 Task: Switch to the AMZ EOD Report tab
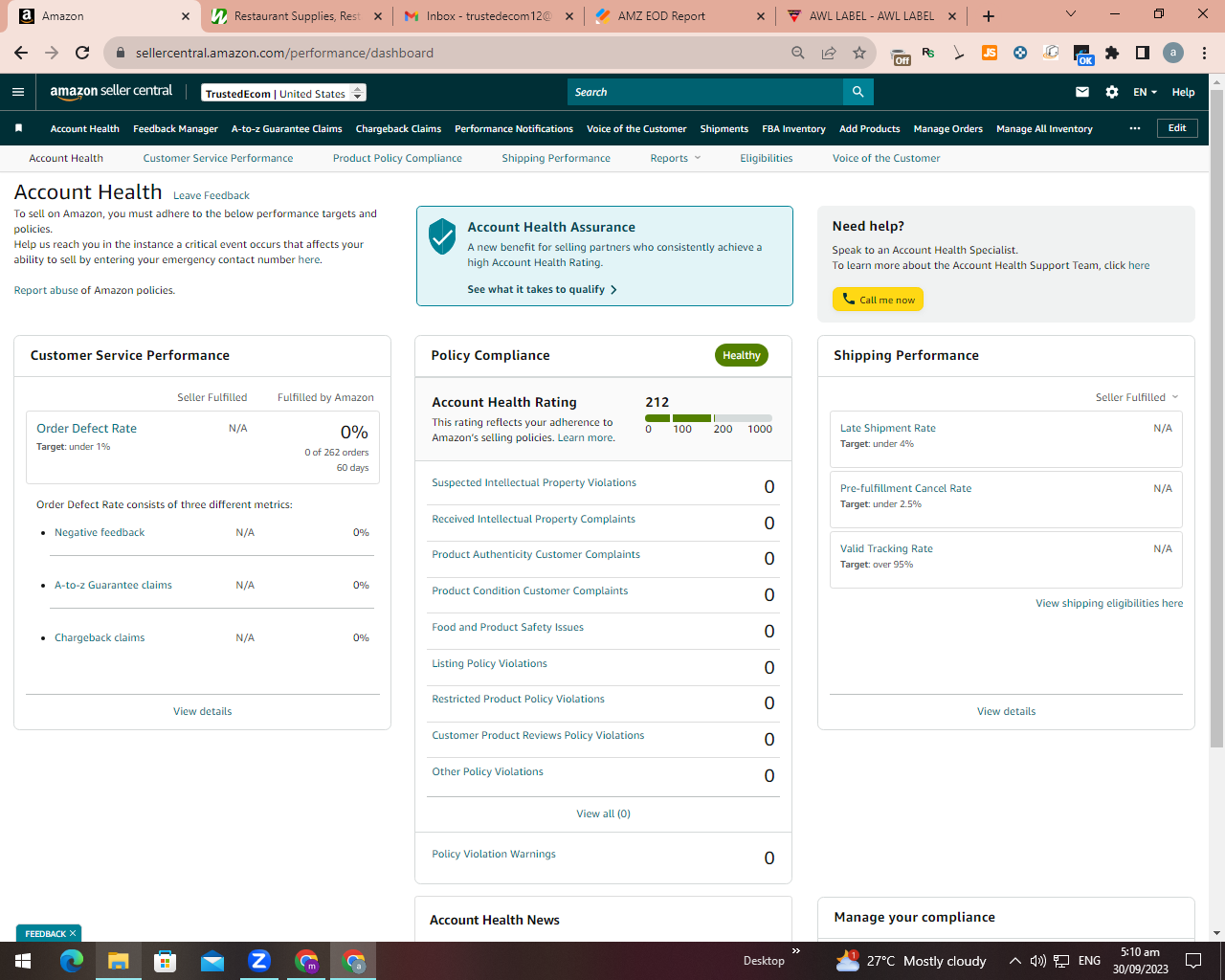pos(679,16)
